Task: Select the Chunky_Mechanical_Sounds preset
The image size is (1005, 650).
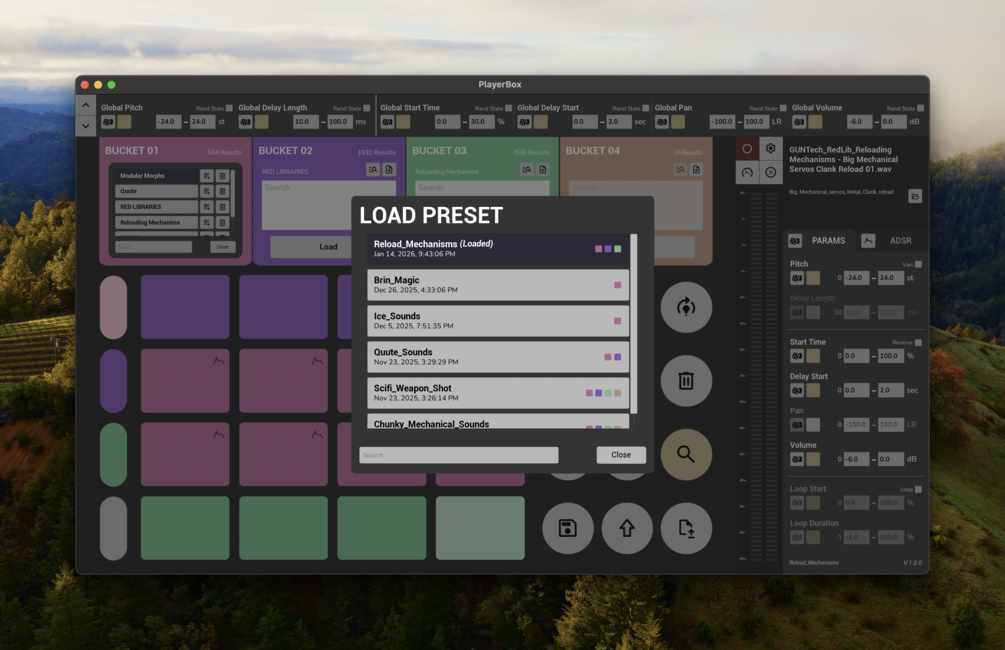Action: (x=498, y=421)
